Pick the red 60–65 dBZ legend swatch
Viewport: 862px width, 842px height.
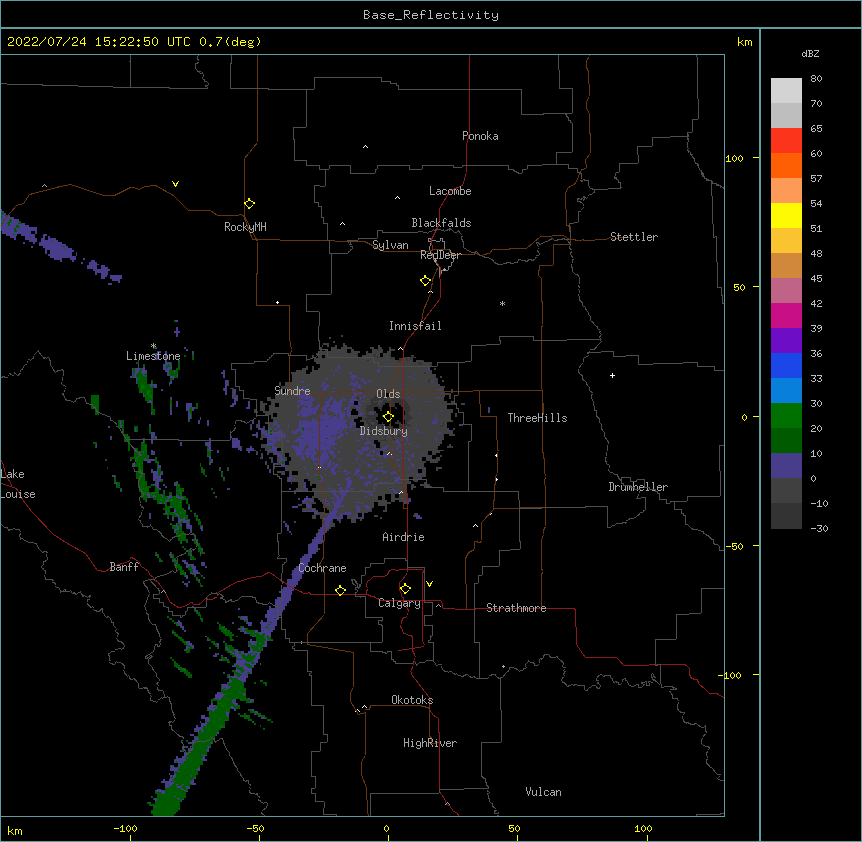tap(786, 141)
